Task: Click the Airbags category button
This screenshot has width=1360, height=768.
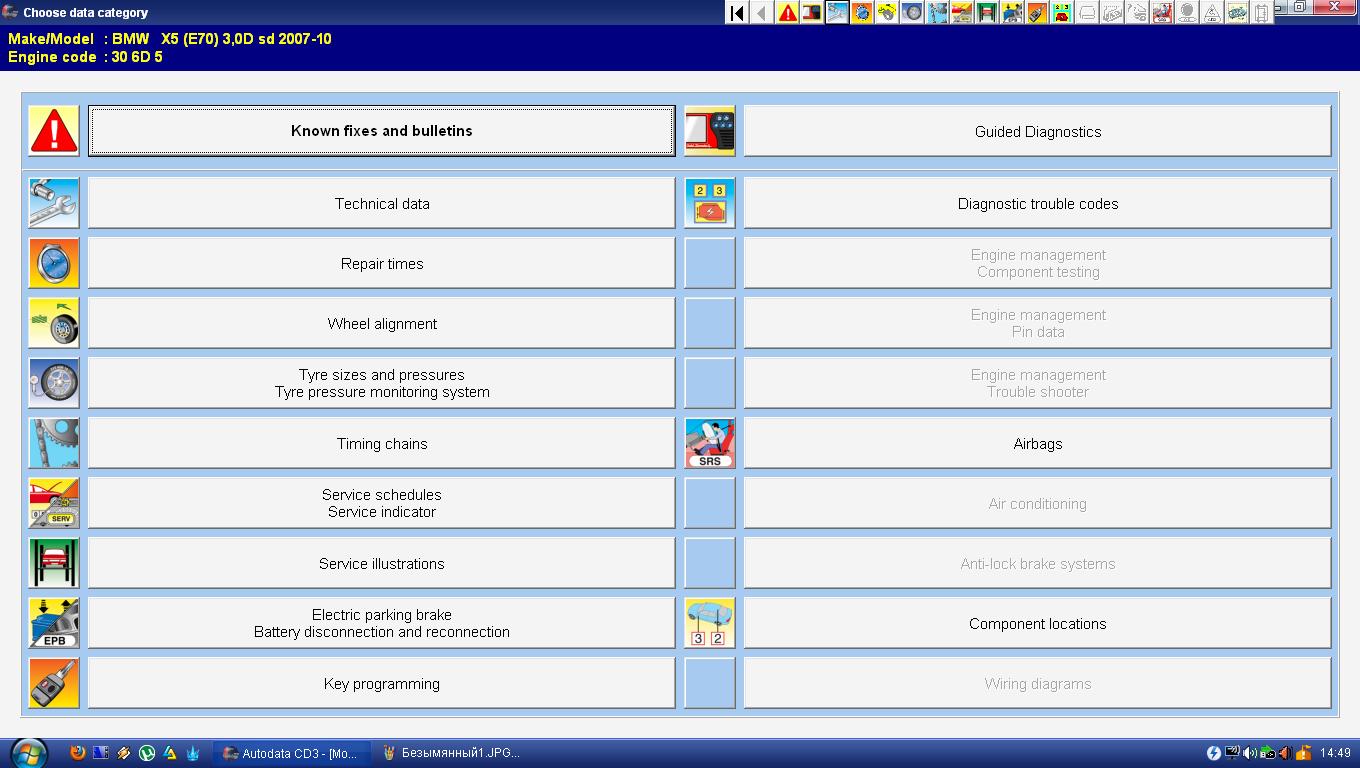Action: 1037,443
